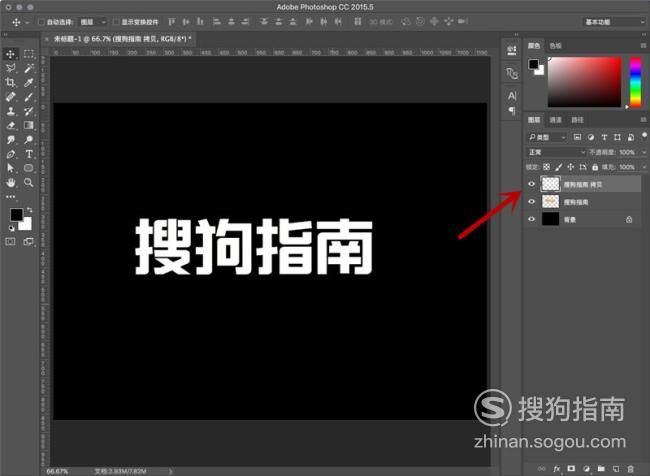The image size is (650, 476).
Task: Select the Brush tool
Action: click(x=29, y=97)
